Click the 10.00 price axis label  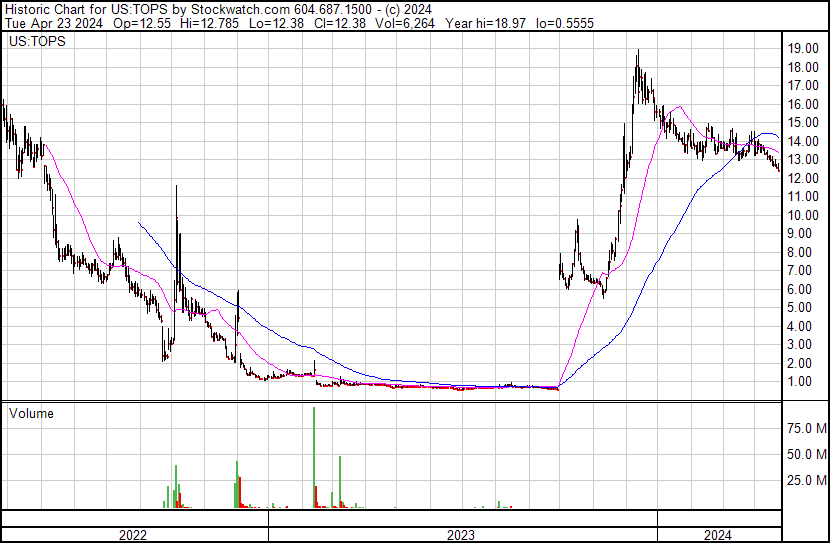pos(803,215)
